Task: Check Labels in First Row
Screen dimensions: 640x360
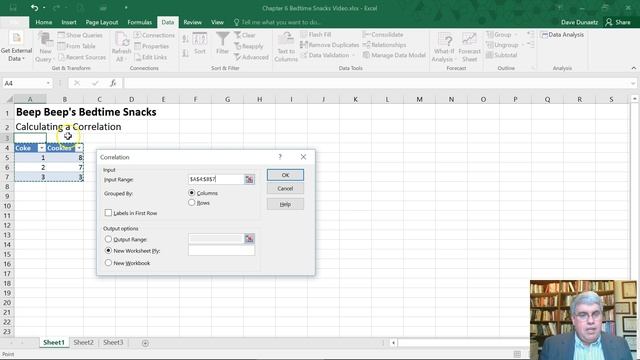Action: pyautogui.click(x=108, y=213)
